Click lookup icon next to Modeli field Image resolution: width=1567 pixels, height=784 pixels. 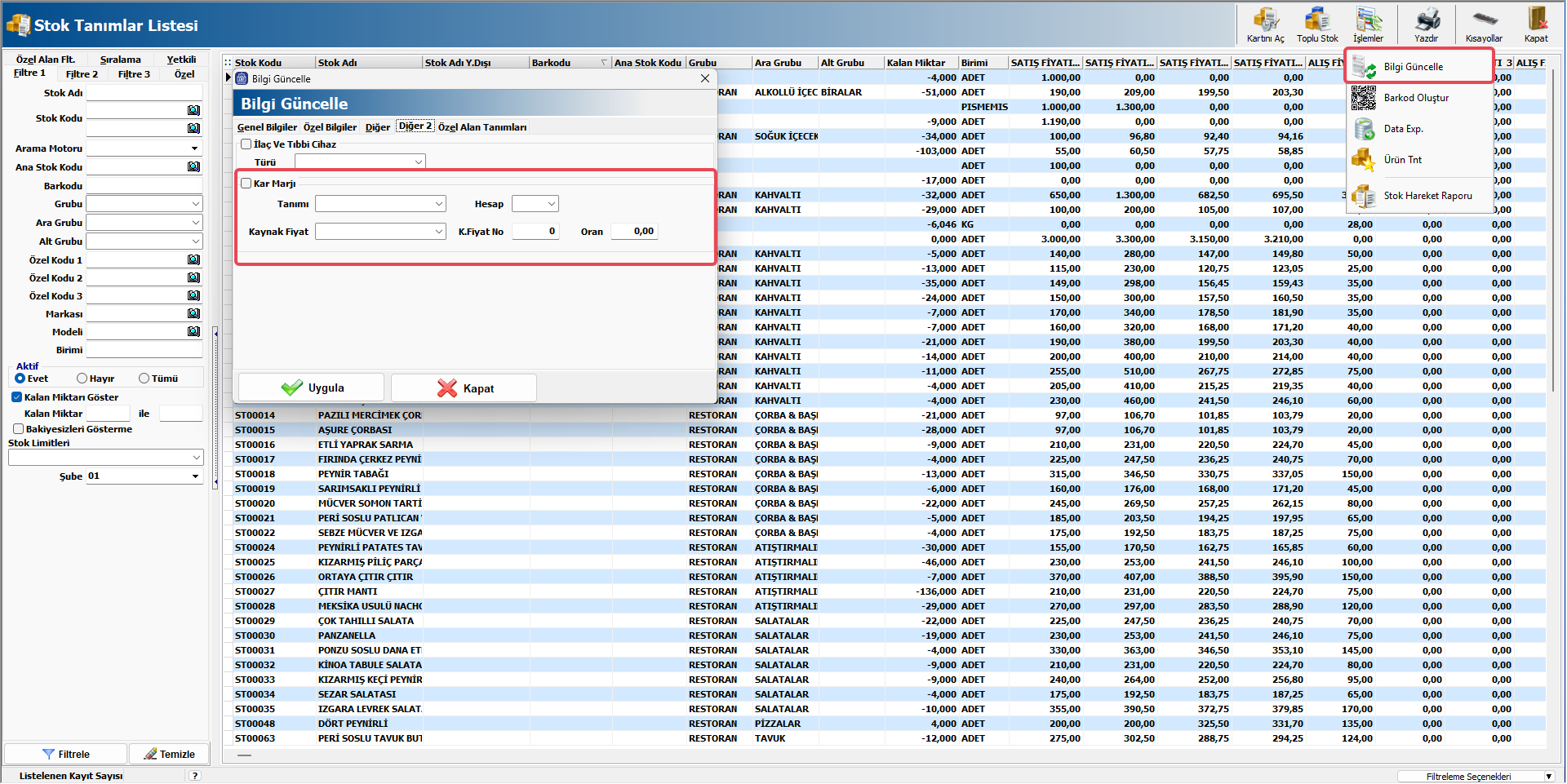tap(193, 331)
